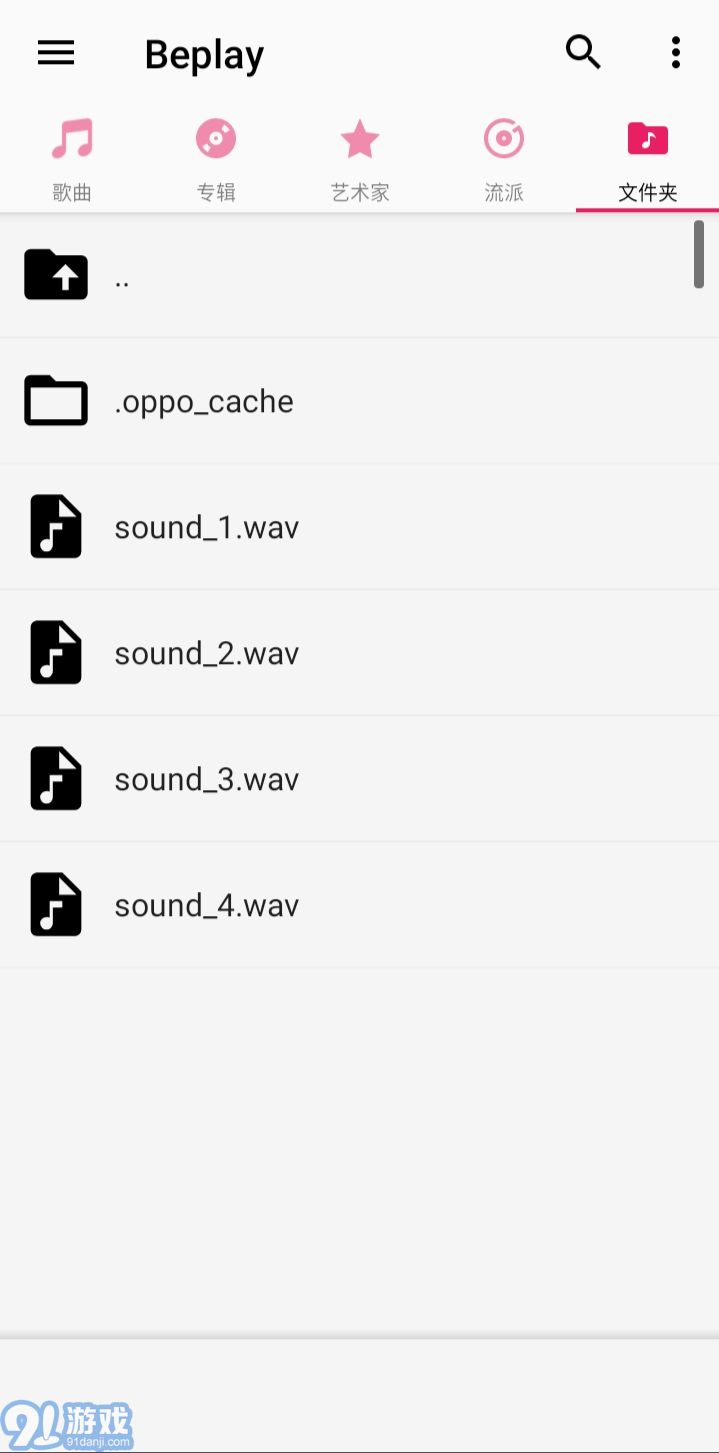Screen dimensions: 719x1453
Task: Select the sound_3.wav entry
Action: pos(206,778)
